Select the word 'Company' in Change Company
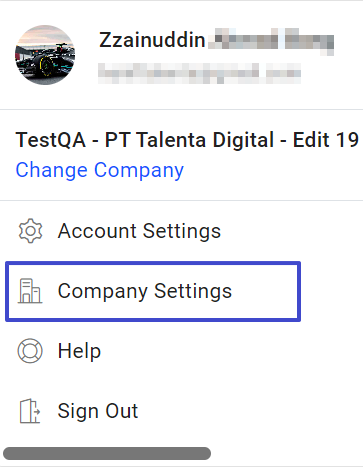The image size is (363, 467). 139,170
